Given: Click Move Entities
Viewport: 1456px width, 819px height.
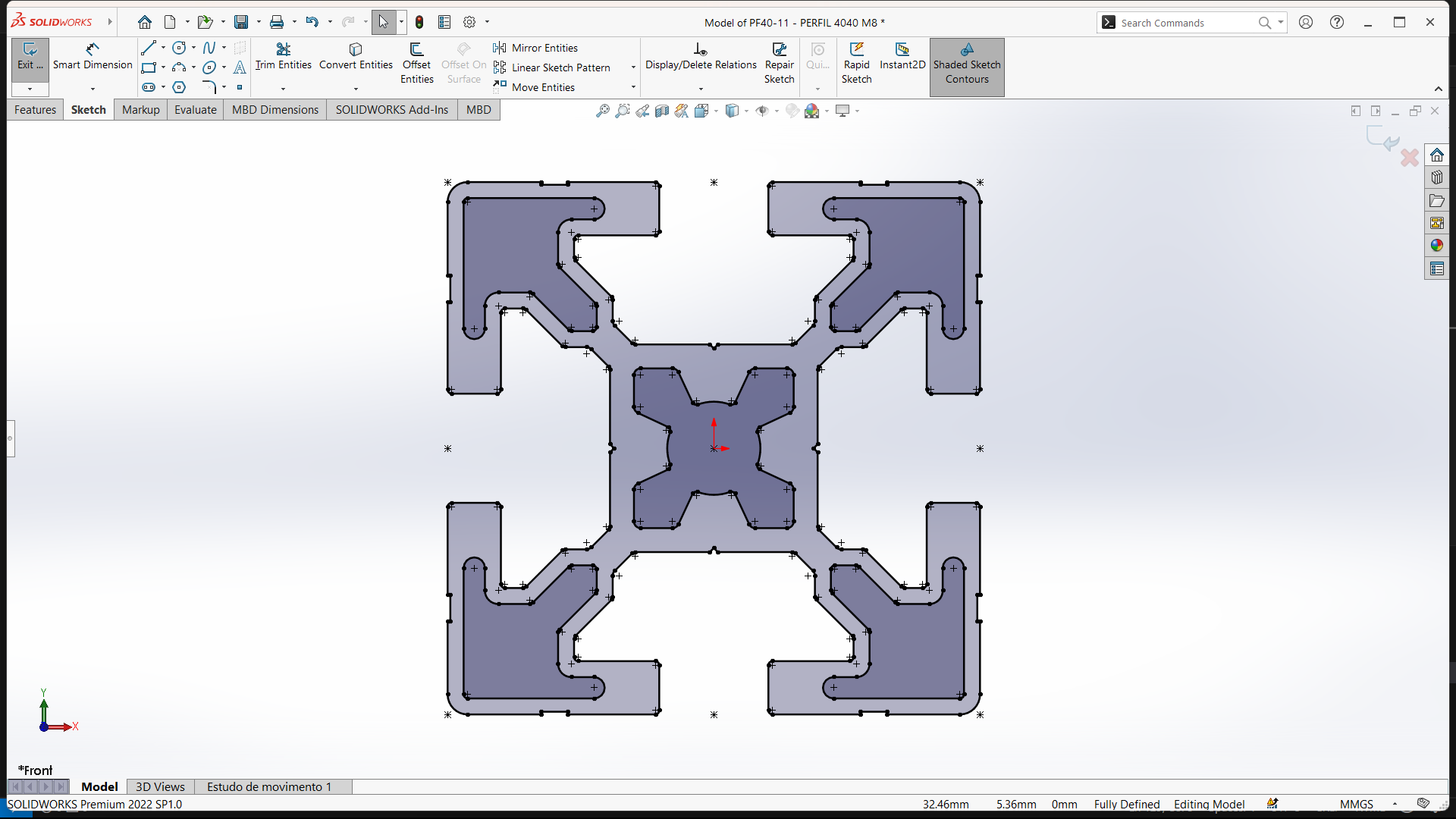Looking at the screenshot, I should 534,87.
